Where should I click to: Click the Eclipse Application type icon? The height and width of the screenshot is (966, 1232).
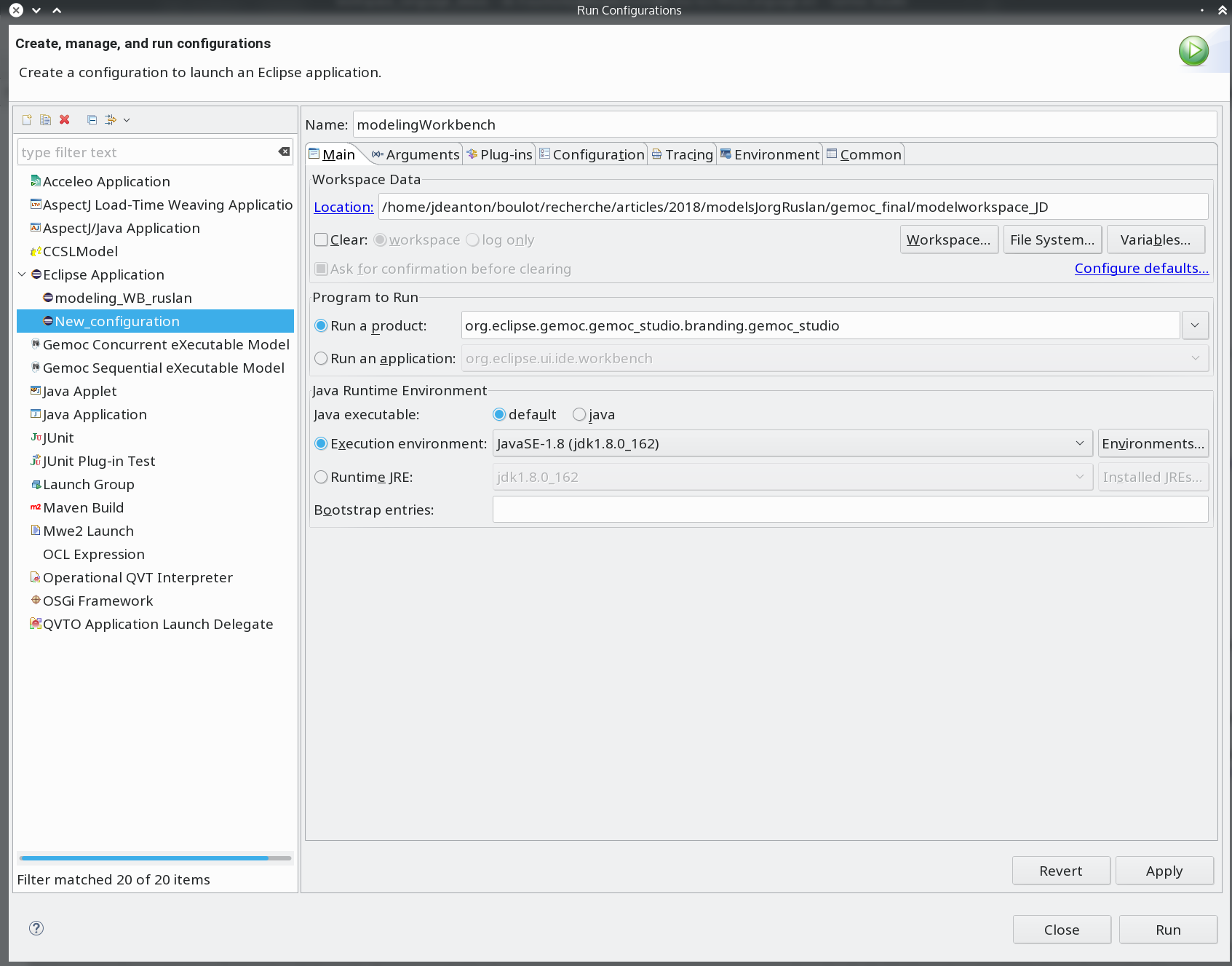point(36,274)
